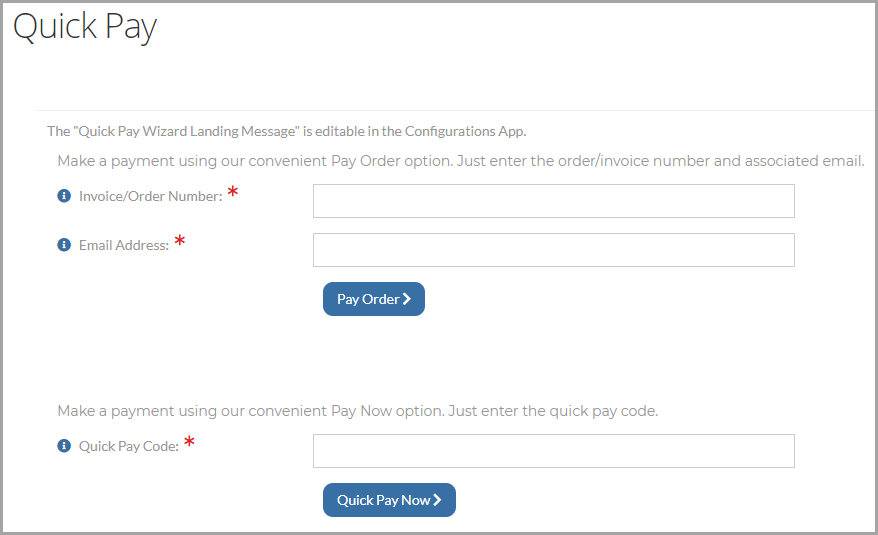878x535 pixels.
Task: Focus the Quick Pay Code text field
Action: coord(553,451)
